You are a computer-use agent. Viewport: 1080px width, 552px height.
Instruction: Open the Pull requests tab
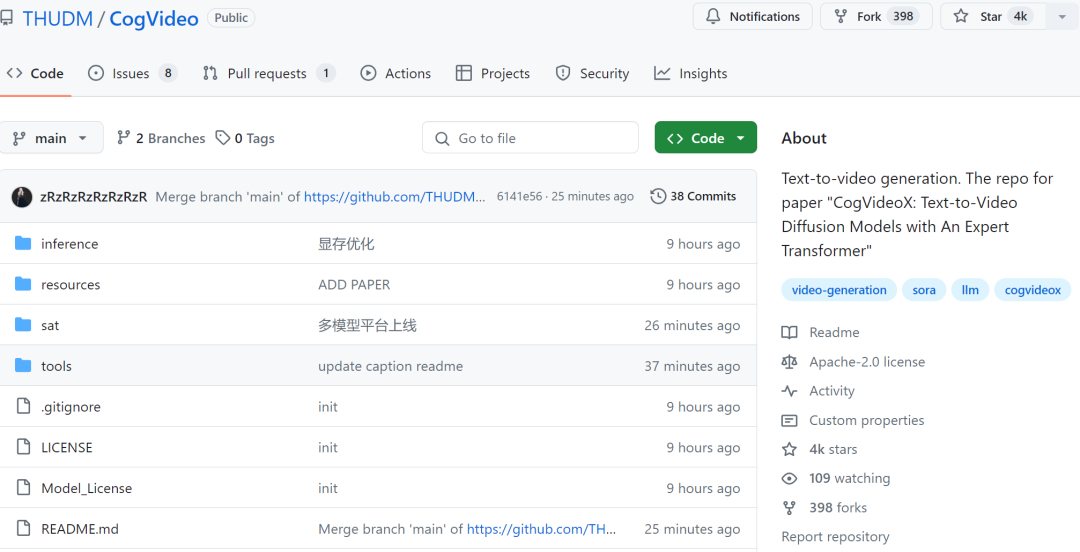pyautogui.click(x=269, y=73)
